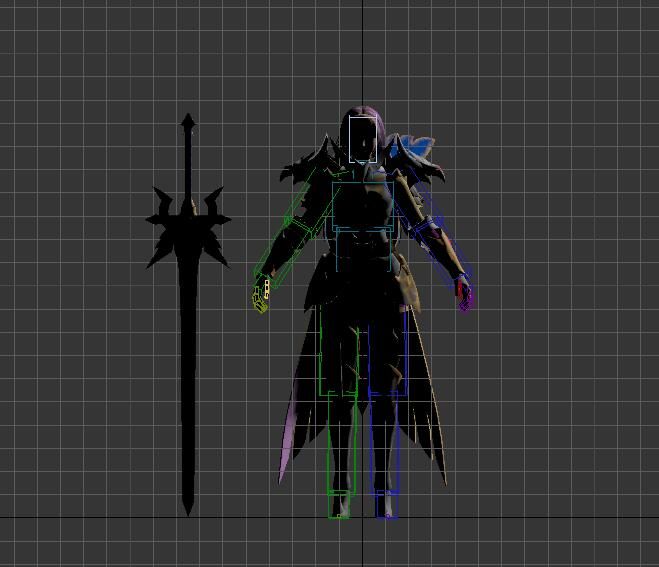Select the teal chest spine bone
This screenshot has height=567, width=659.
coord(363,207)
